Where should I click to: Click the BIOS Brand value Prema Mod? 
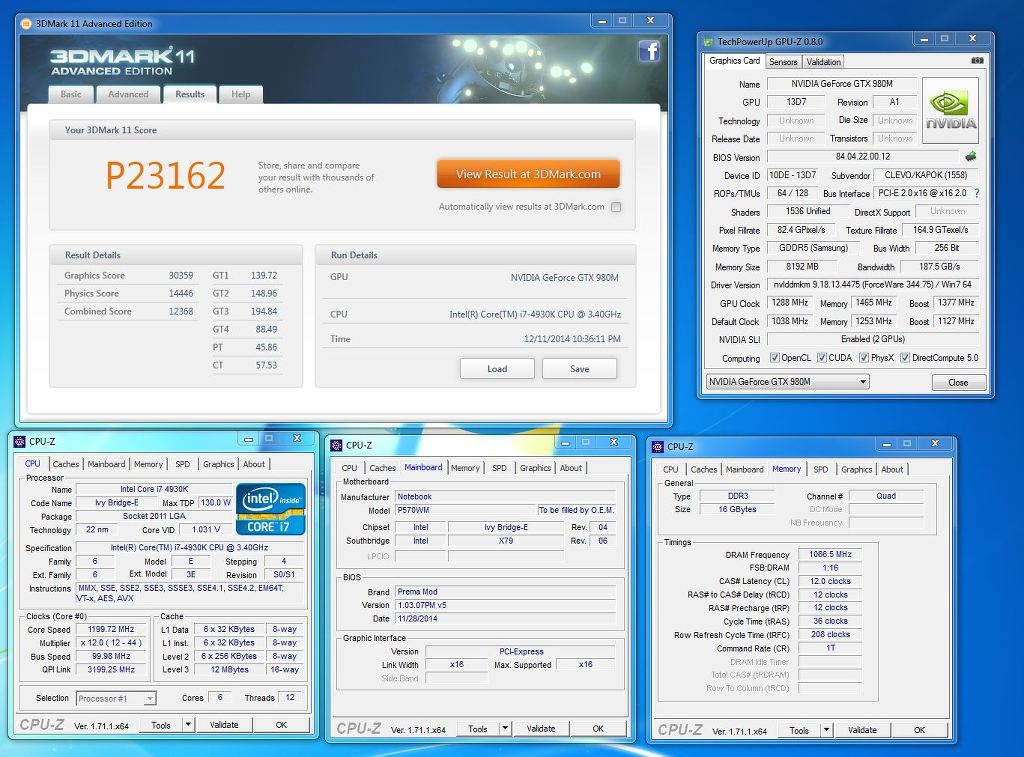click(x=505, y=591)
